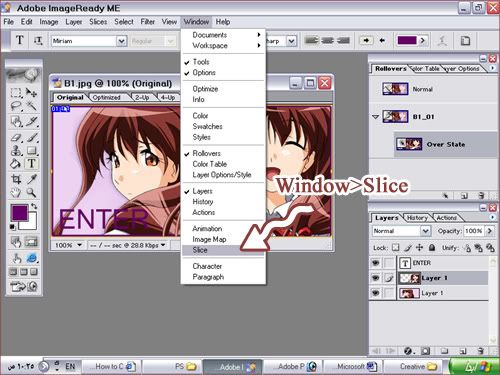
Task: Swap foreground and background colors
Action: (34, 206)
